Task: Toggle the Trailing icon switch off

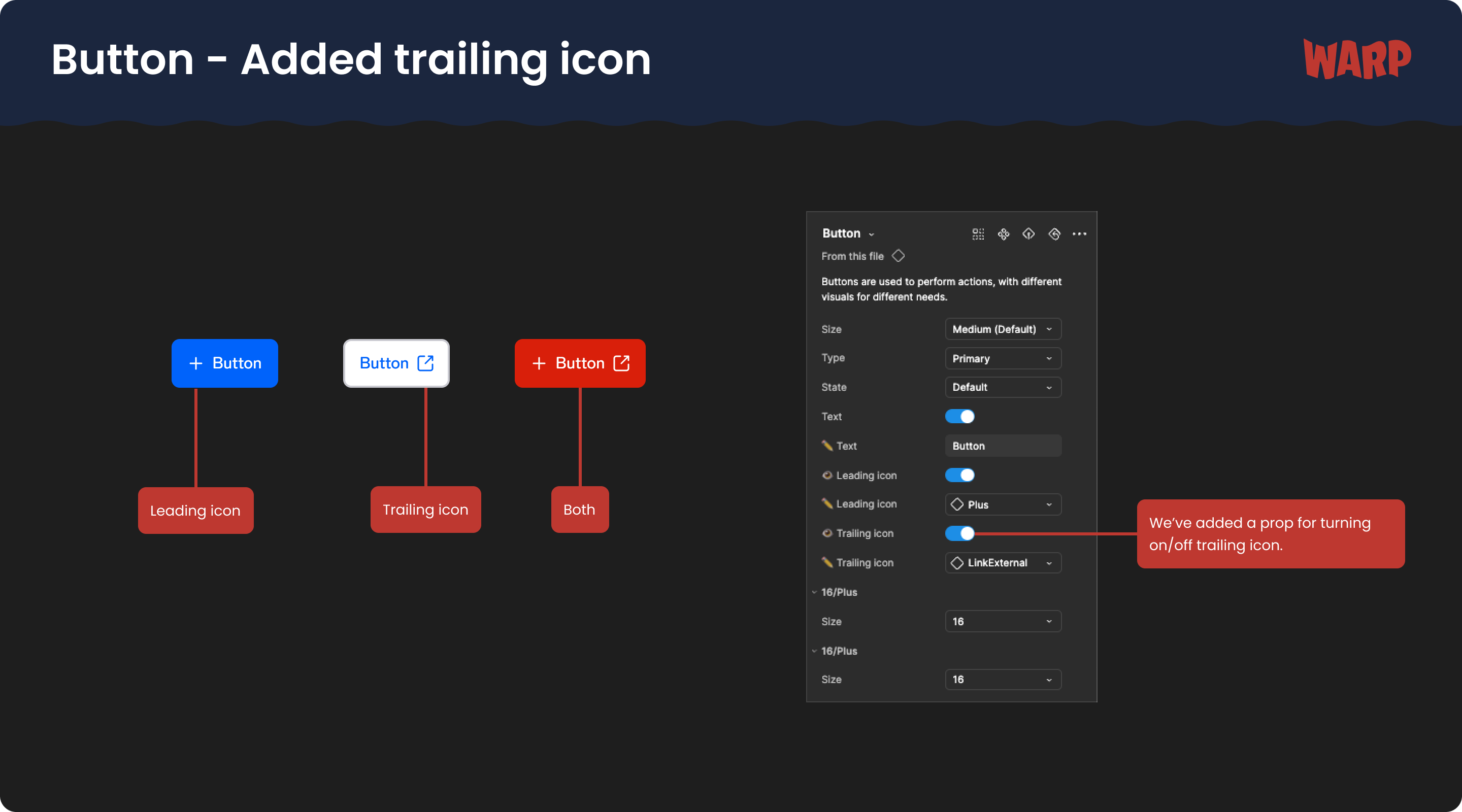Action: pyautogui.click(x=960, y=533)
